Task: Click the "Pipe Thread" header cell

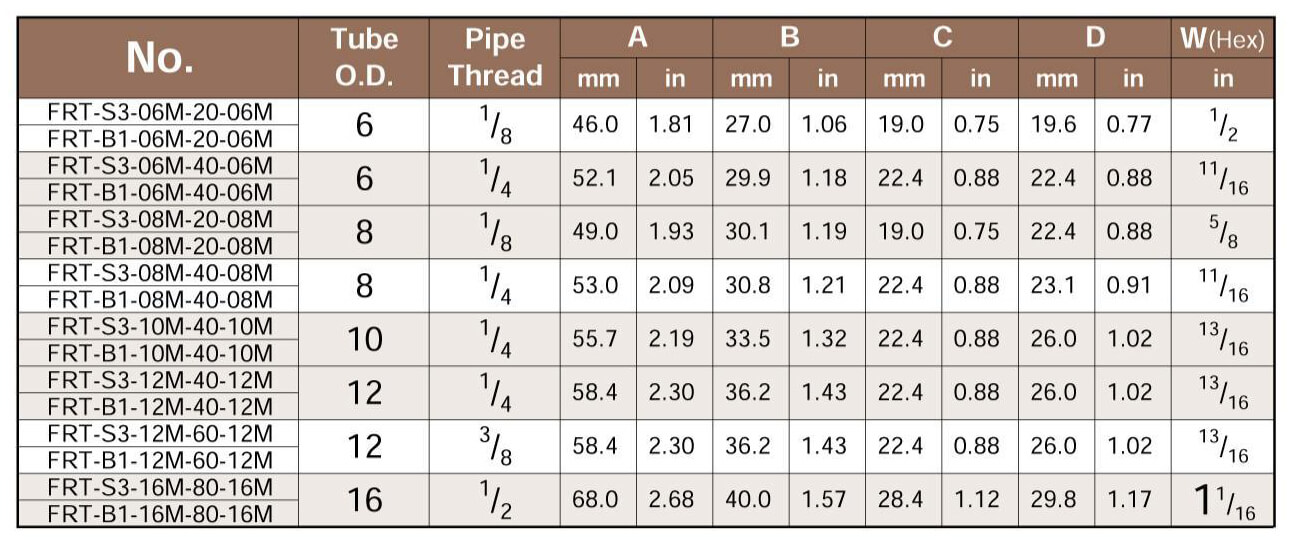Action: pos(495,58)
